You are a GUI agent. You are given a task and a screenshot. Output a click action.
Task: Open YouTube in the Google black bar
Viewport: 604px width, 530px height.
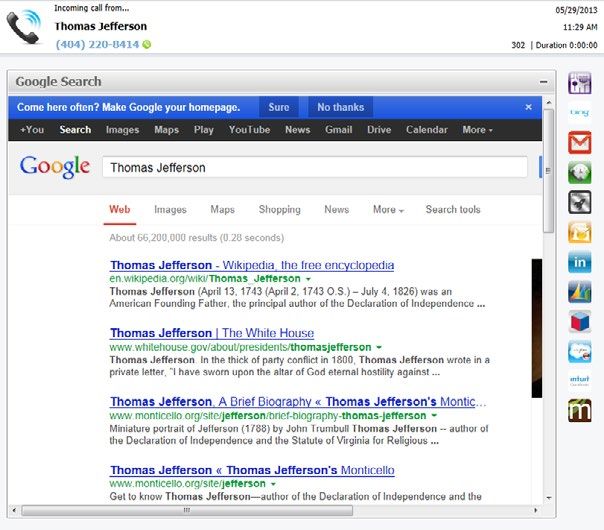249,130
